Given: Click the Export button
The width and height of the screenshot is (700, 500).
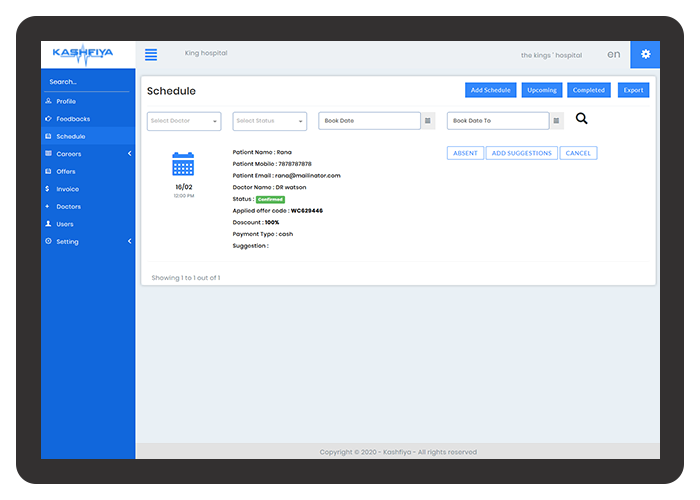Looking at the screenshot, I should coord(633,90).
